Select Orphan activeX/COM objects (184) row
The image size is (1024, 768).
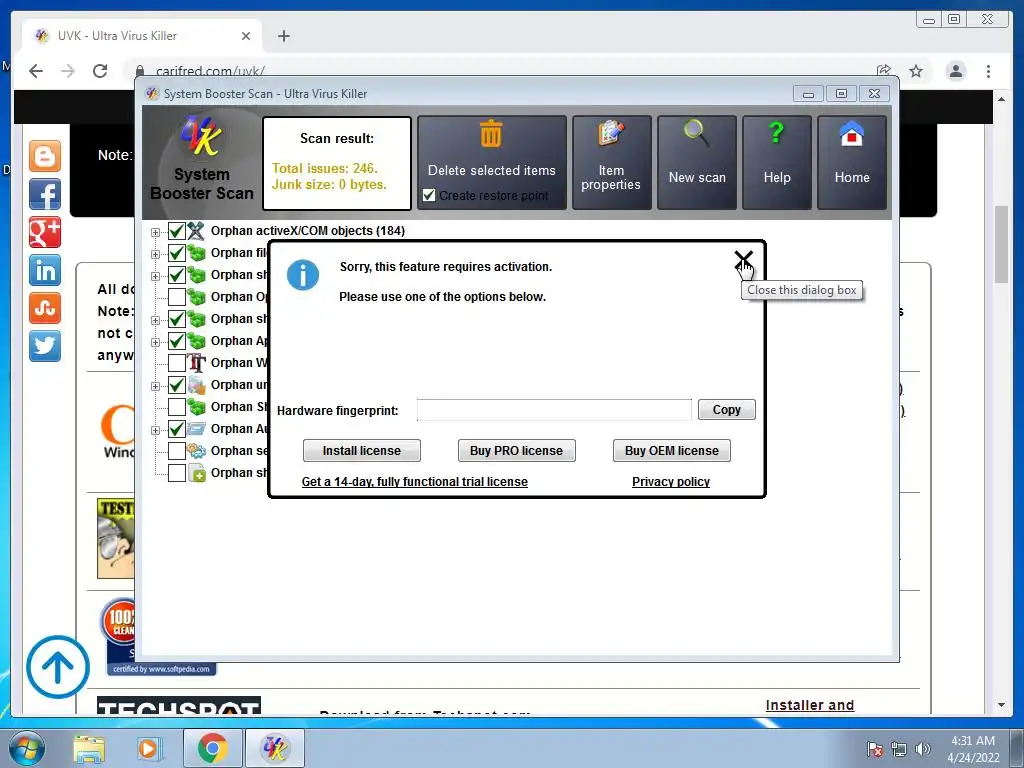tap(308, 231)
